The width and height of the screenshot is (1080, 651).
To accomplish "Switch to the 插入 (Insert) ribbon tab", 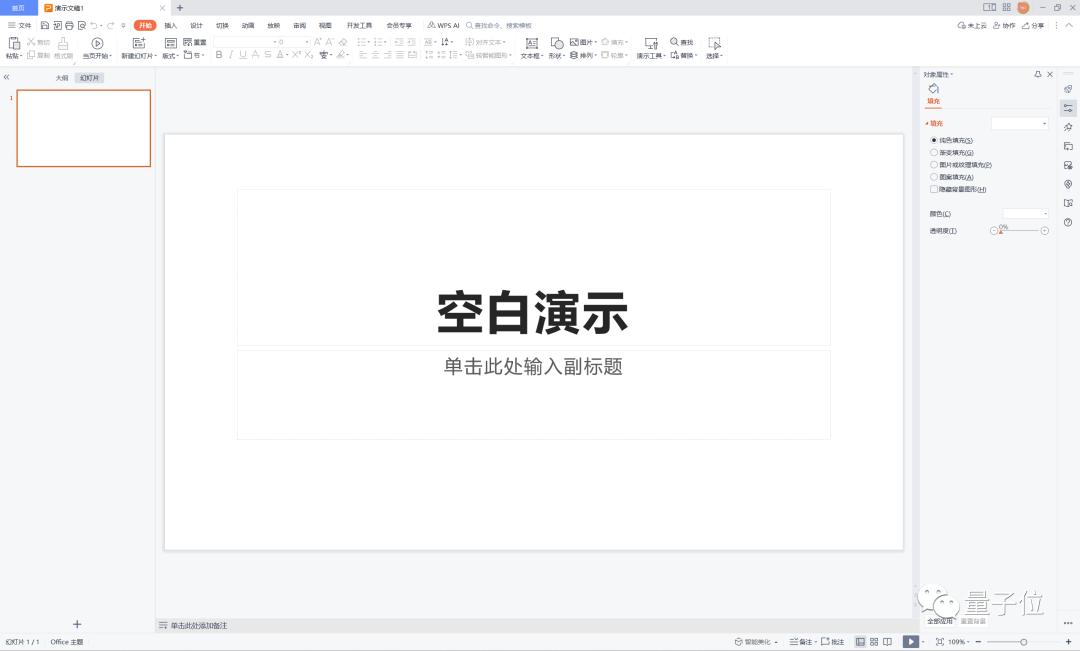I will [169, 25].
